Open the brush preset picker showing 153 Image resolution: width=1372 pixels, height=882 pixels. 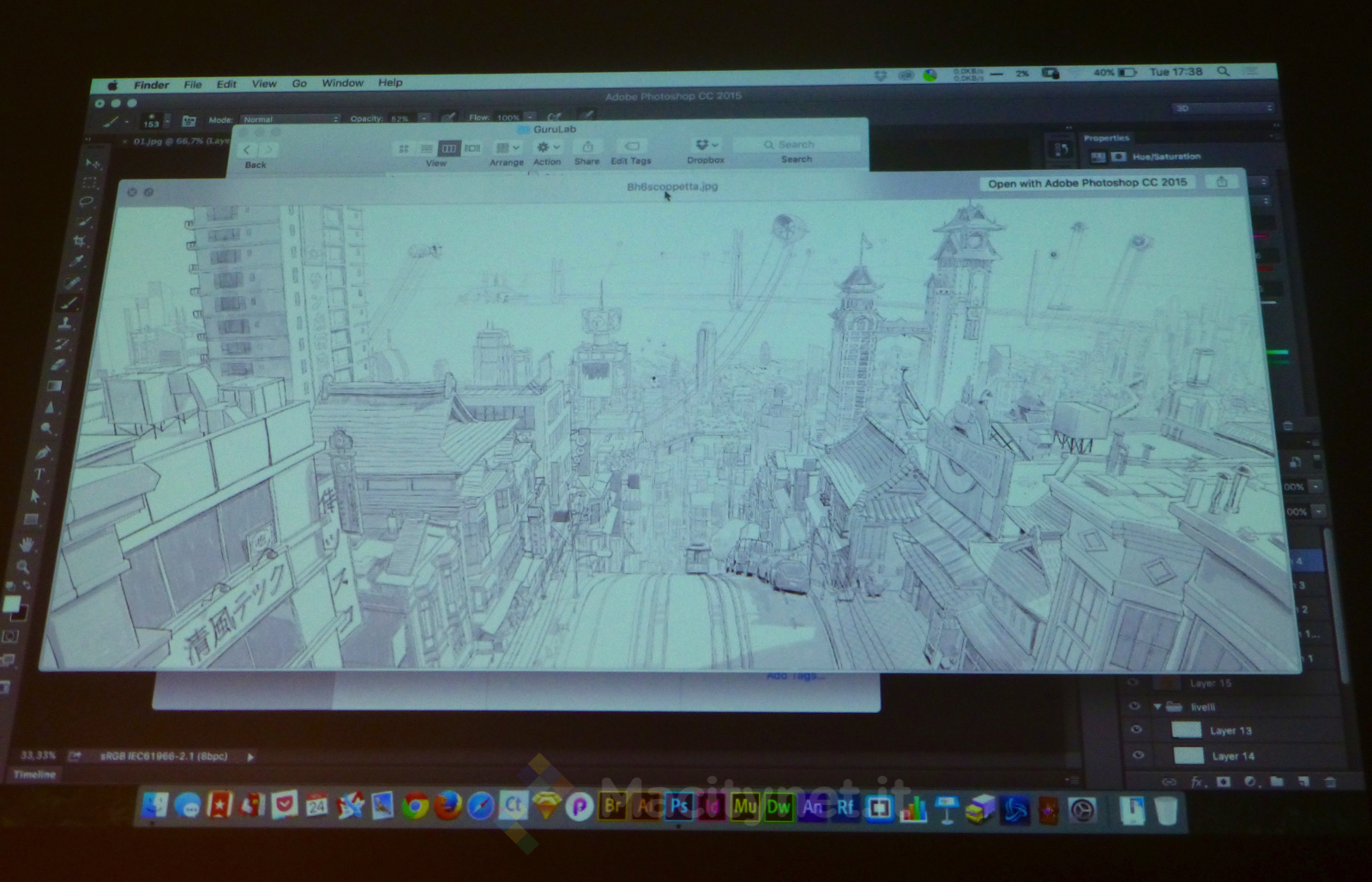pos(154,121)
